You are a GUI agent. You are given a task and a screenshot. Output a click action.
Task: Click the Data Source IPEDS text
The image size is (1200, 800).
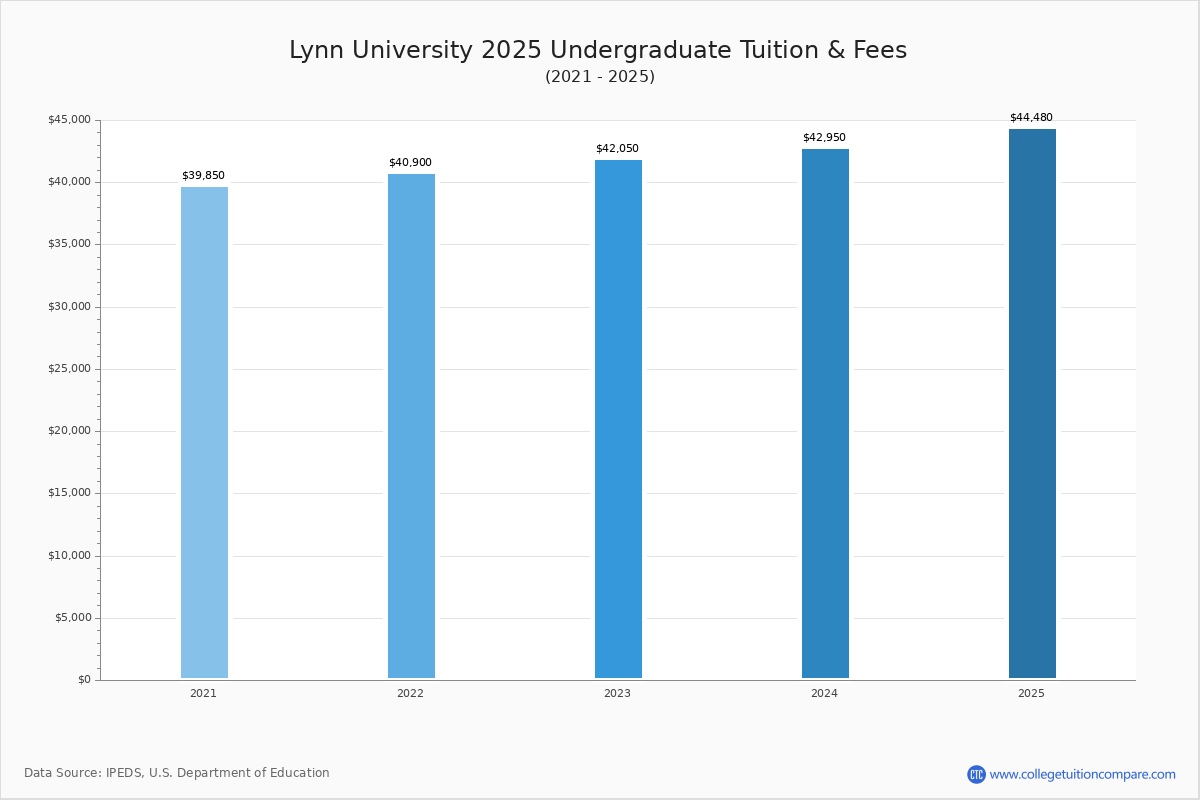pyautogui.click(x=177, y=773)
